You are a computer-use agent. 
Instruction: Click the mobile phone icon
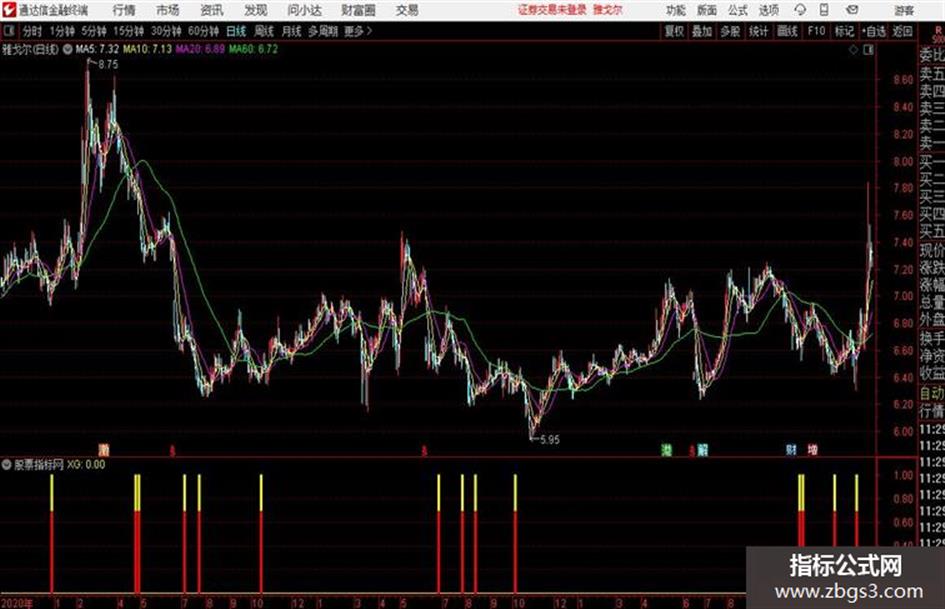pyautogui.click(x=824, y=10)
